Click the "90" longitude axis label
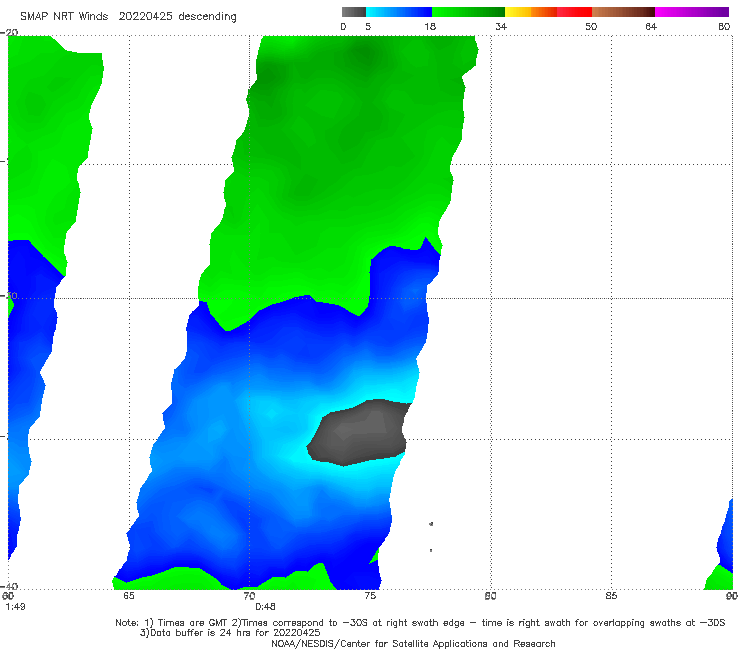 [732, 596]
